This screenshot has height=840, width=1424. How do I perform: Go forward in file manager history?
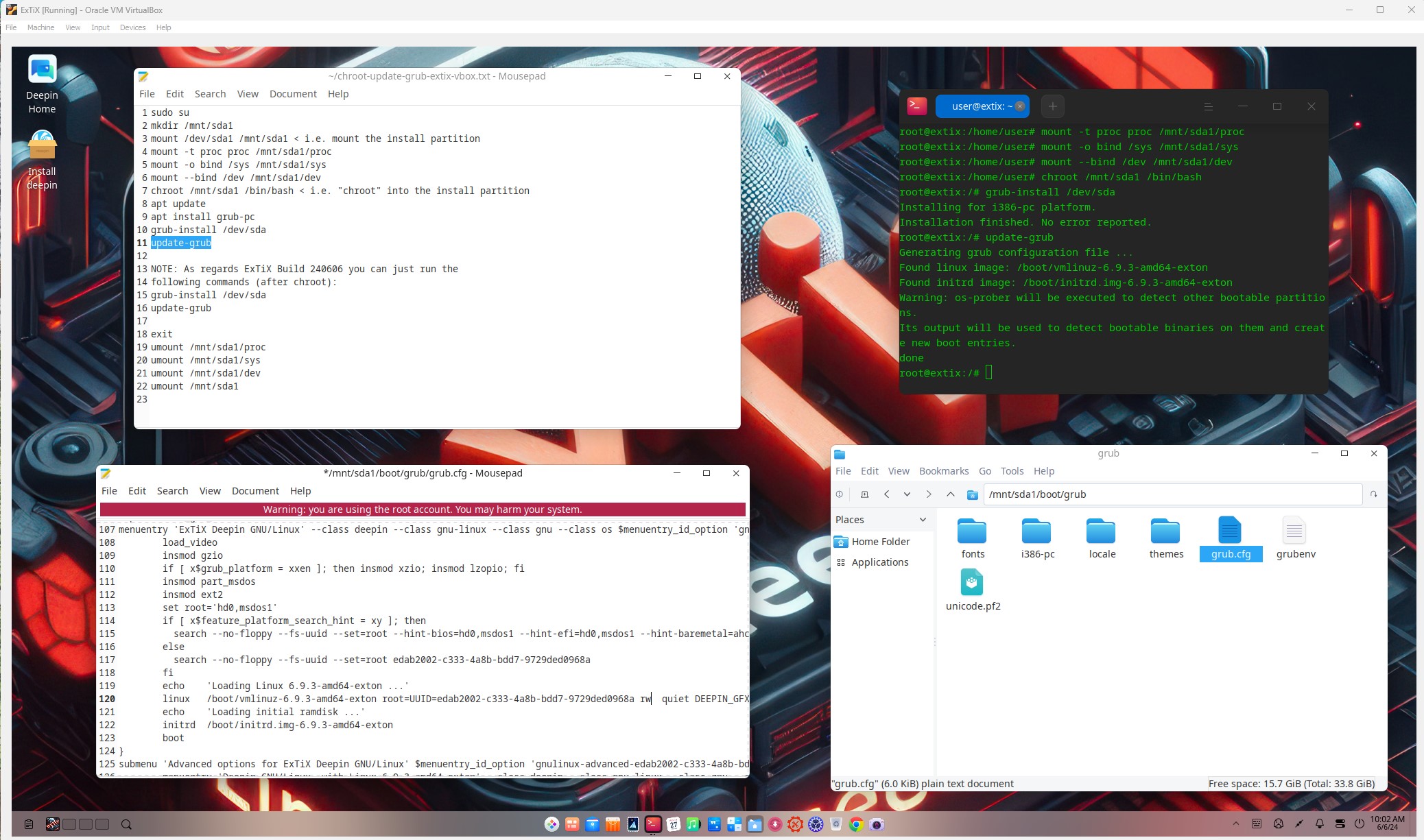click(x=929, y=494)
